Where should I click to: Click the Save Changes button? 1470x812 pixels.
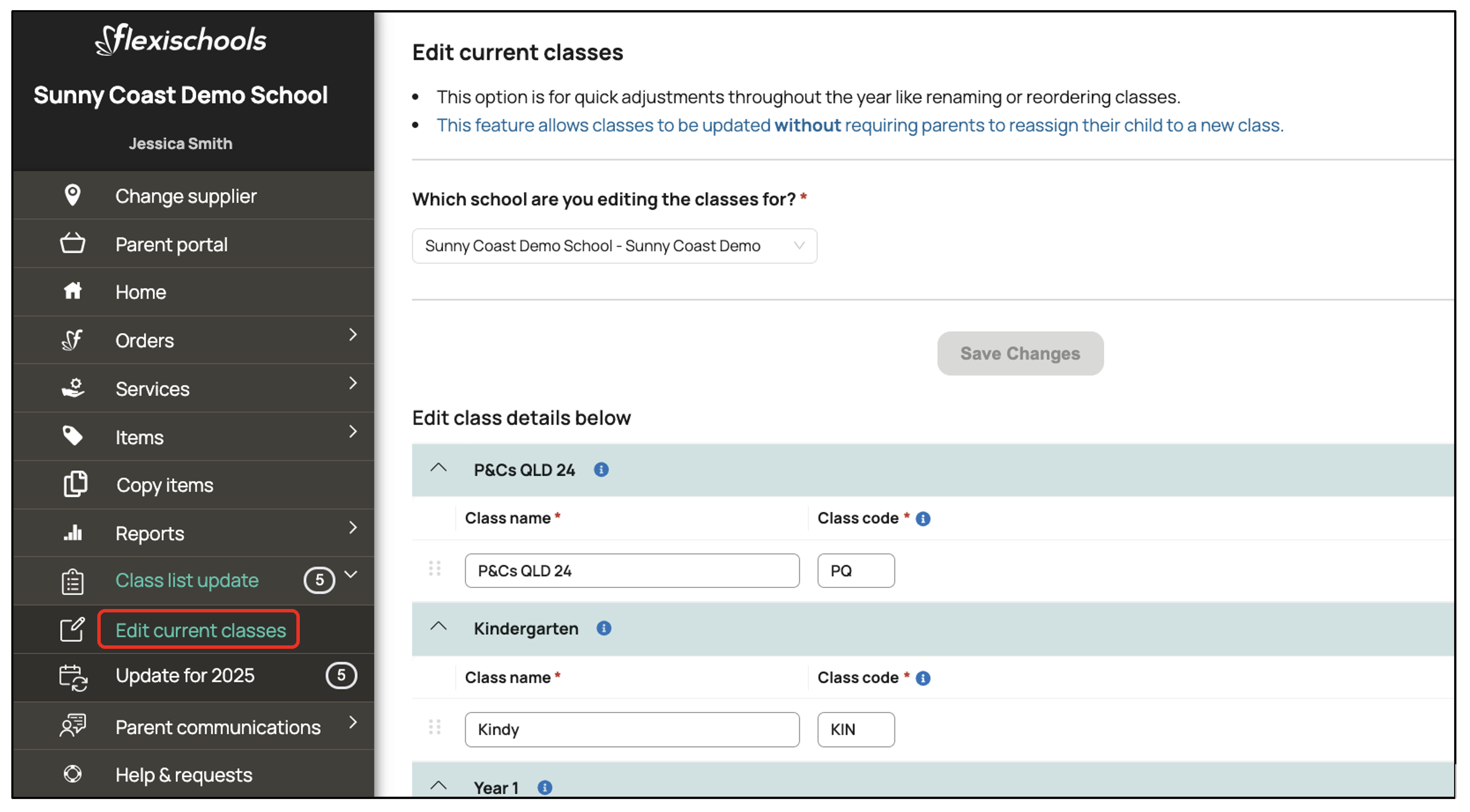coord(1020,354)
